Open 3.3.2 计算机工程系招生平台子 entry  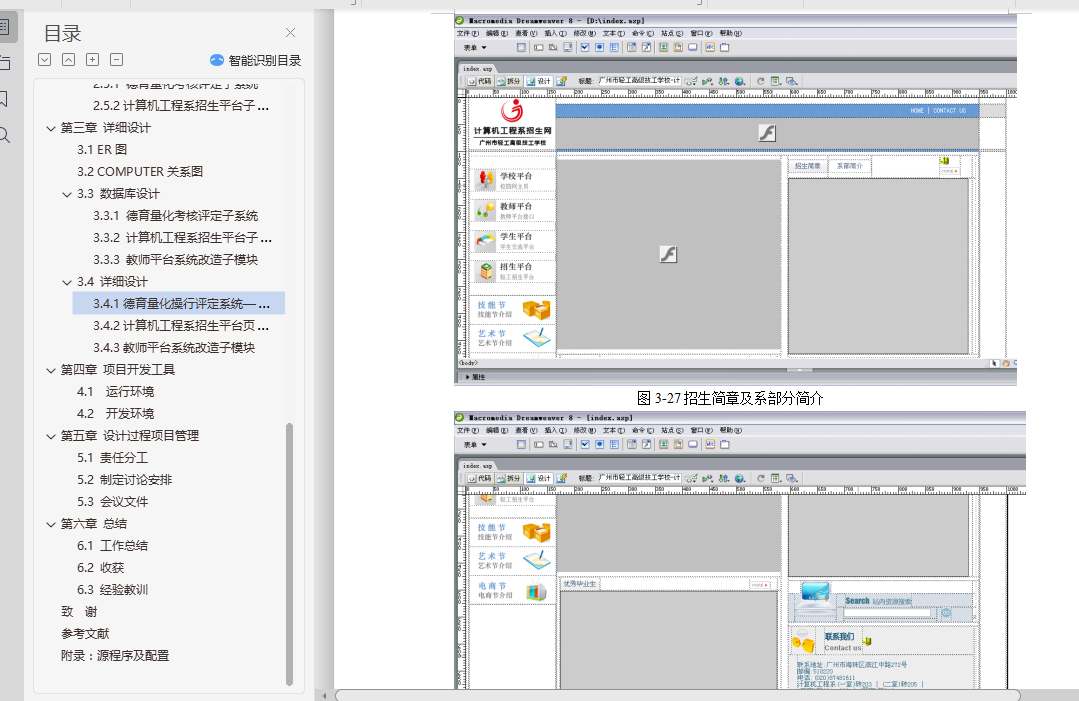point(182,238)
